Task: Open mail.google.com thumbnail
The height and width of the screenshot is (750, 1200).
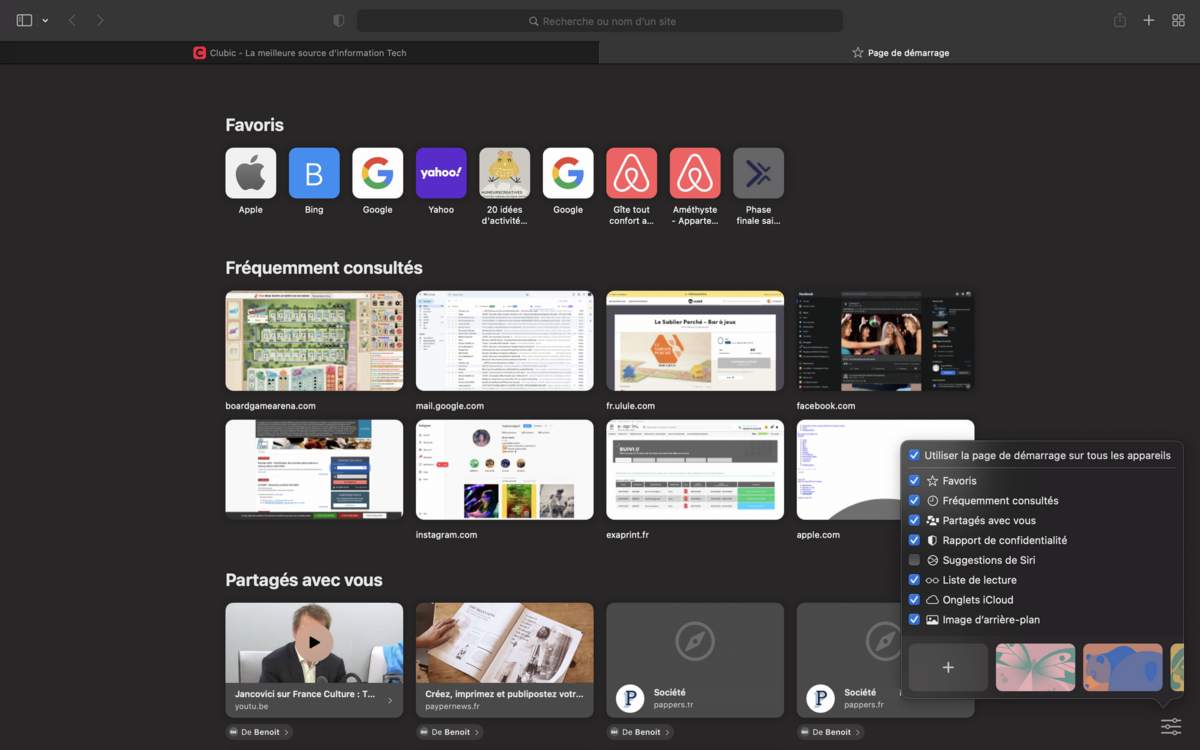Action: tap(504, 341)
